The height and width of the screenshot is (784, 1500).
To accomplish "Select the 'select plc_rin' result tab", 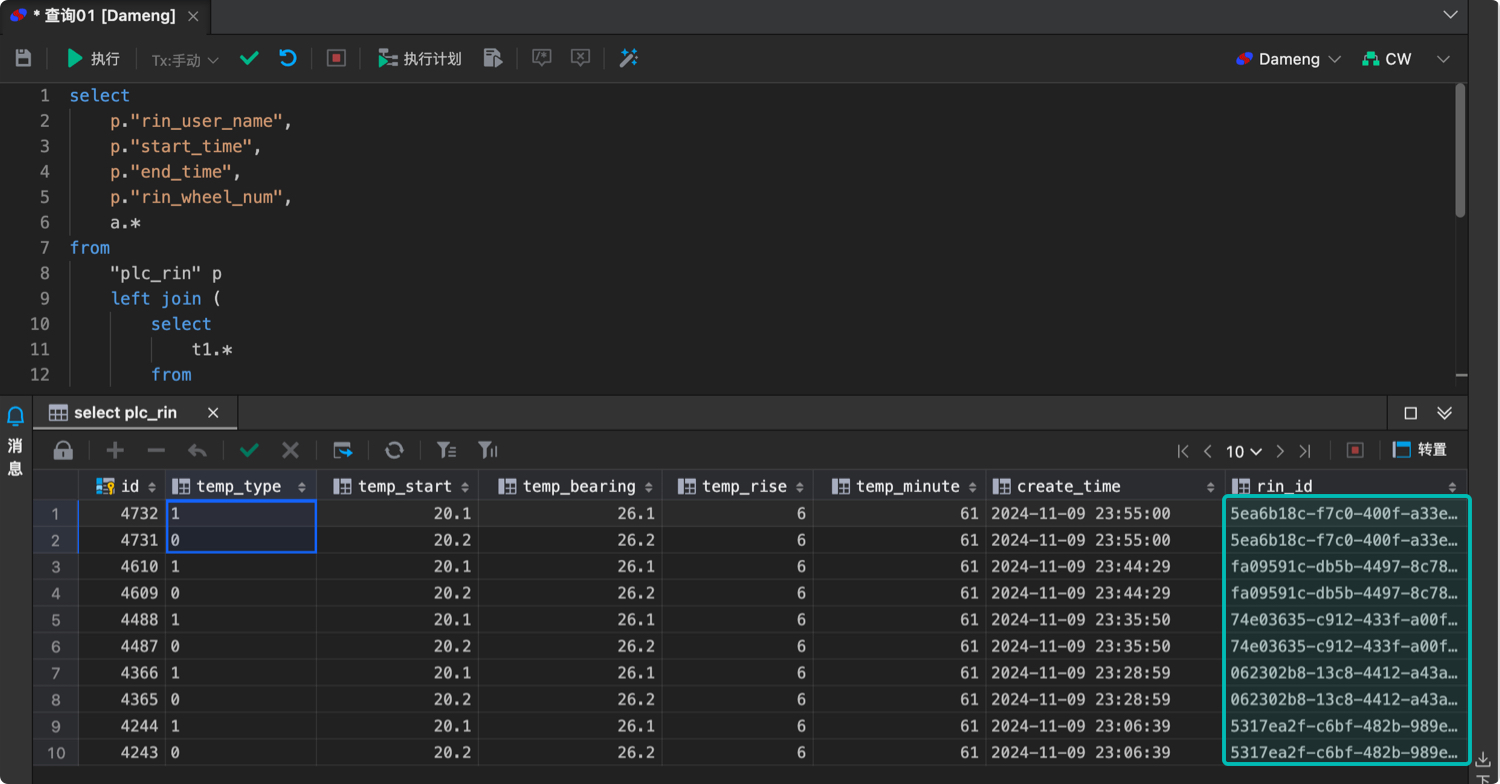I will coord(125,413).
